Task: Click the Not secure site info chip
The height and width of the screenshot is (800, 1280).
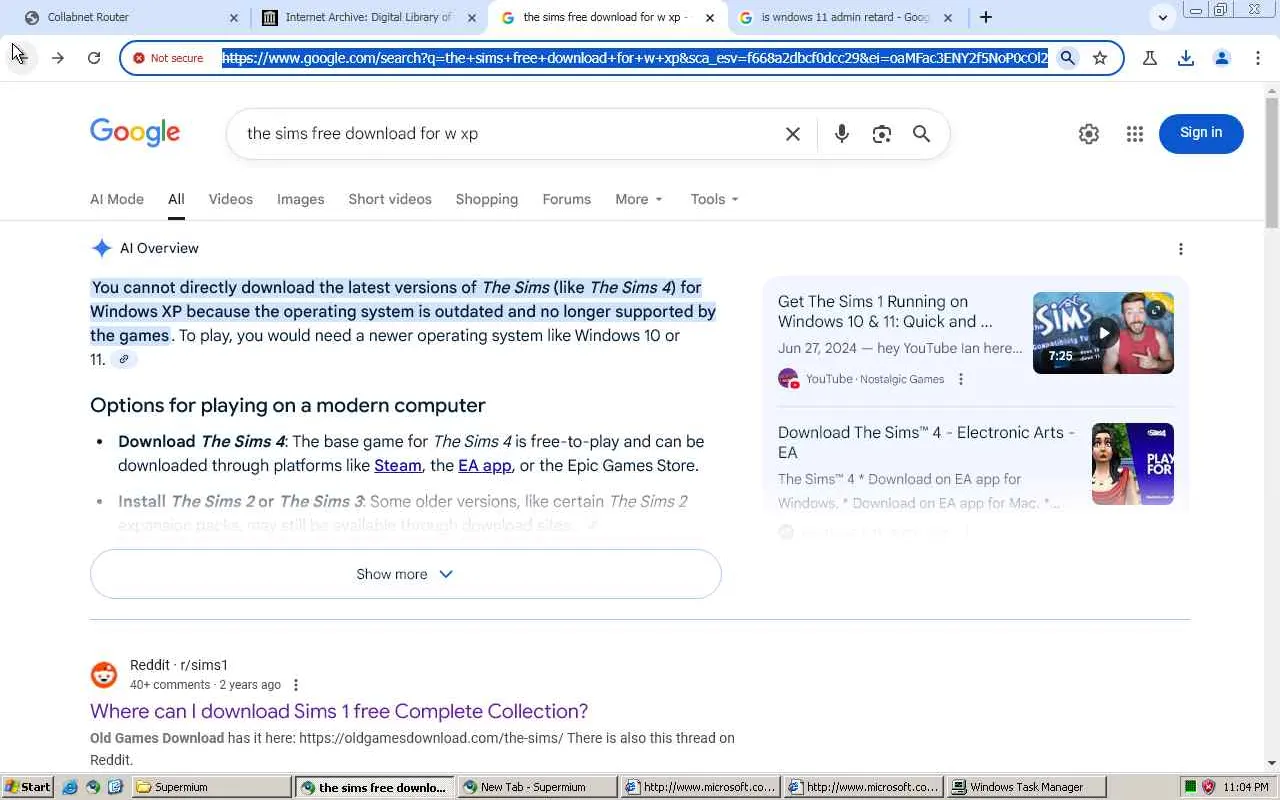Action: coord(168,58)
